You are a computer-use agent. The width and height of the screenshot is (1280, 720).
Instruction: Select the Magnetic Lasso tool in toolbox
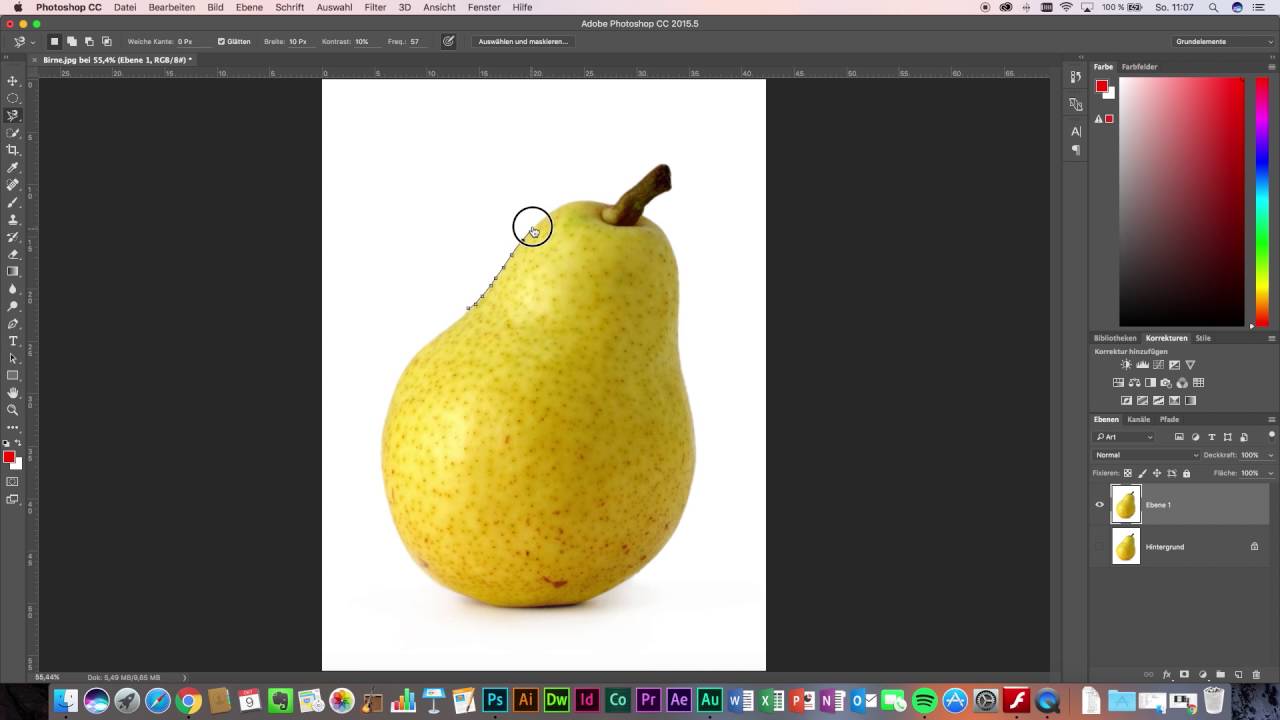13,115
